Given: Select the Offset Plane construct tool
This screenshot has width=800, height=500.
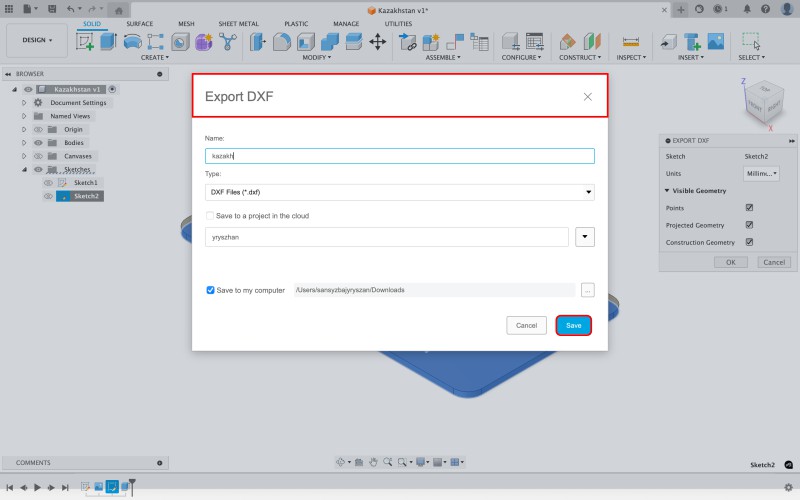Looking at the screenshot, I should pyautogui.click(x=567, y=42).
